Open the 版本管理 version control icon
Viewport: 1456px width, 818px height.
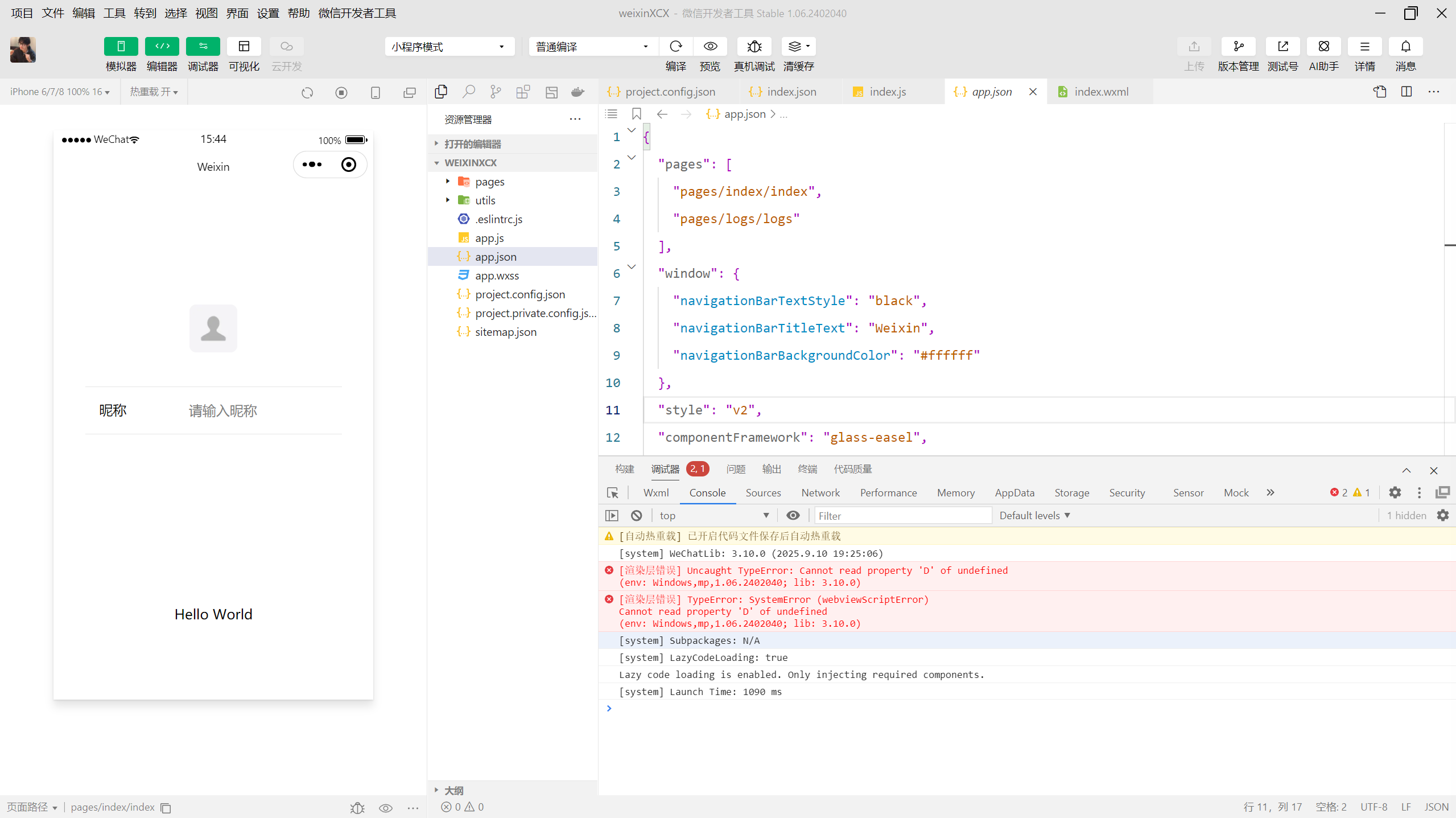pyautogui.click(x=1238, y=46)
